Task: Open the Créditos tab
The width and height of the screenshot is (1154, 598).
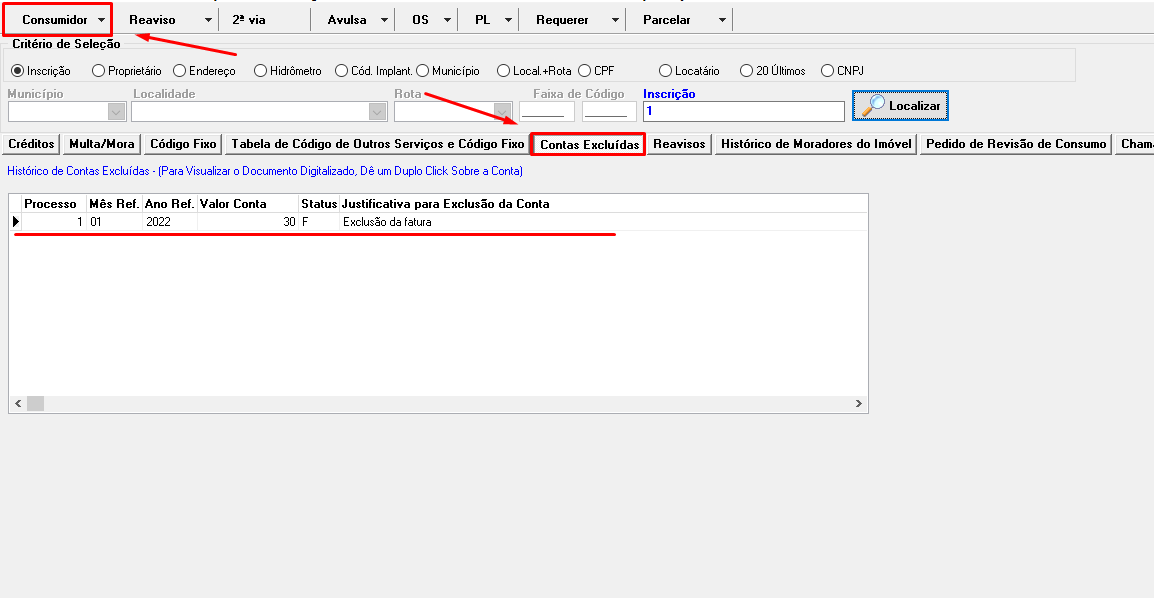Action: point(31,144)
